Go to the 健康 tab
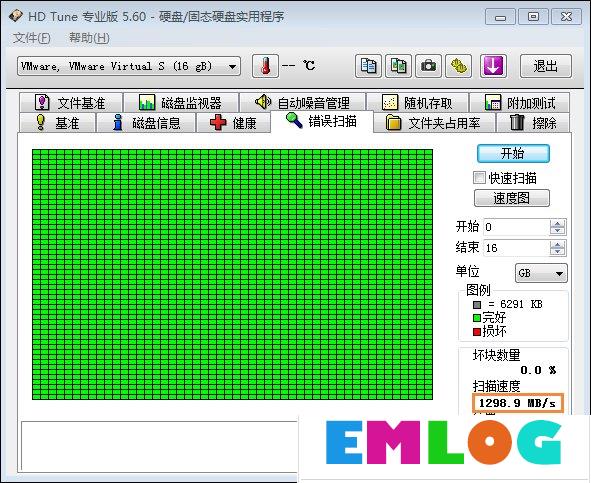This screenshot has height=483, width=591. pos(234,123)
